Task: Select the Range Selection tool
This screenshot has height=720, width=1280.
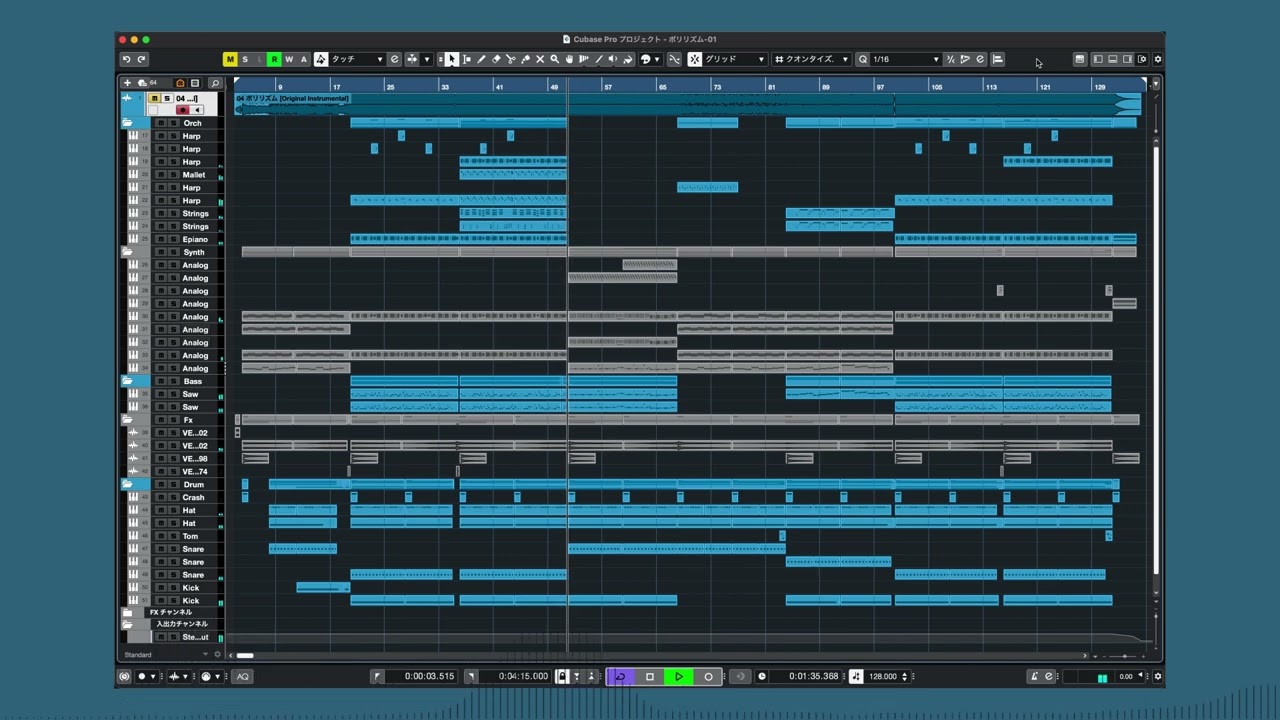Action: [x=467, y=59]
